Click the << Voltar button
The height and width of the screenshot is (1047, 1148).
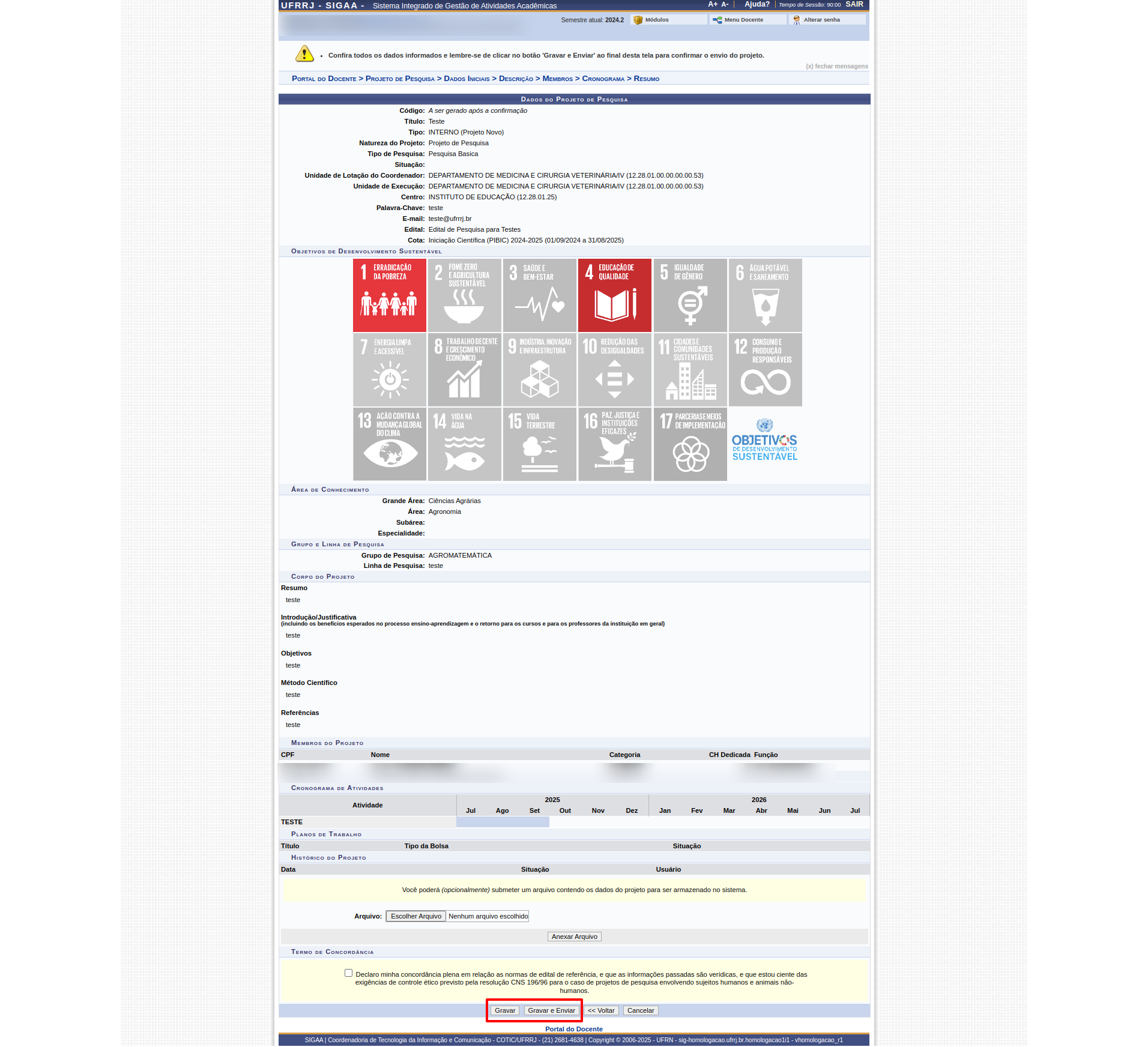pyautogui.click(x=601, y=1010)
